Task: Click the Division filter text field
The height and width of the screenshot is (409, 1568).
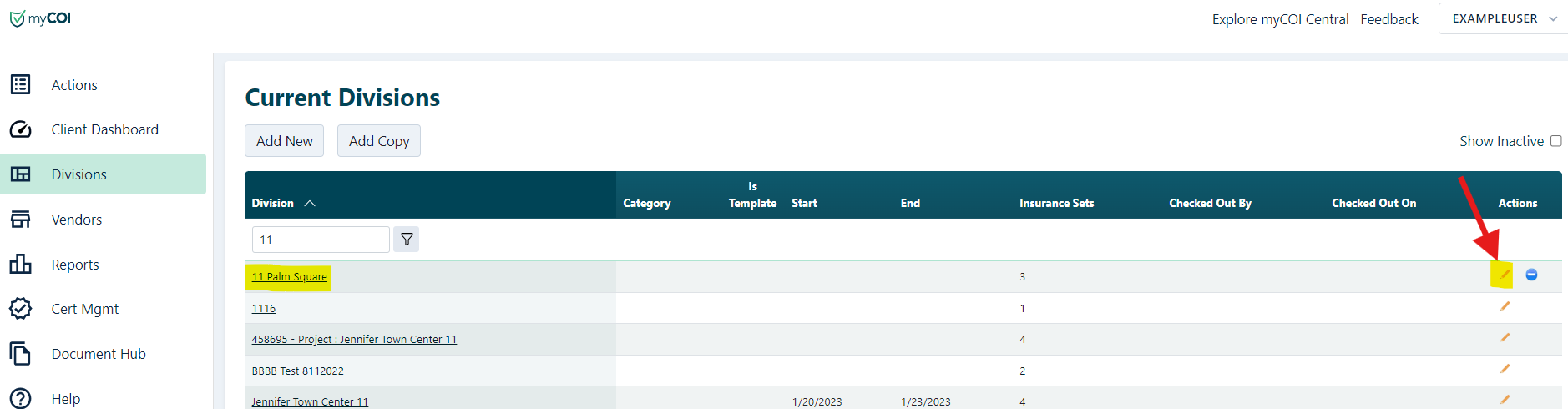Action: click(320, 240)
